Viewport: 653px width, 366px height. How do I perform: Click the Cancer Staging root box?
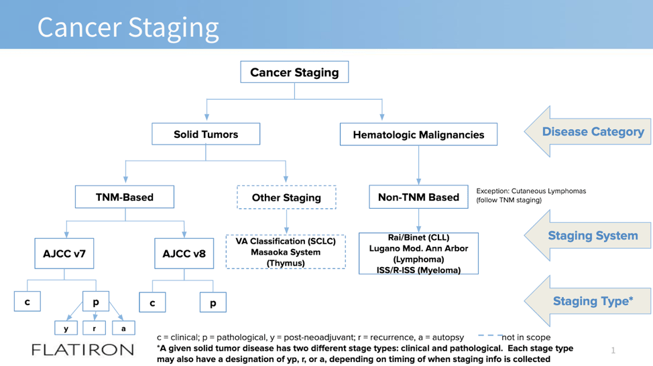(x=294, y=72)
